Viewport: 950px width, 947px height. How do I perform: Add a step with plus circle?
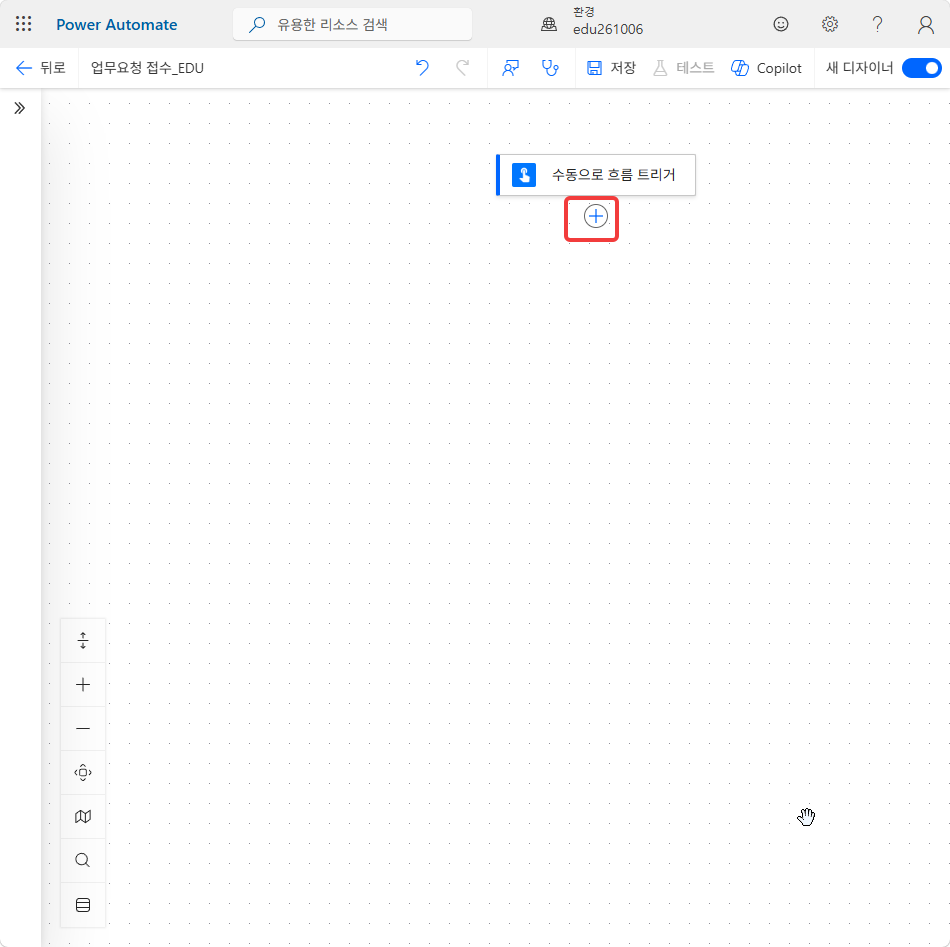point(596,216)
